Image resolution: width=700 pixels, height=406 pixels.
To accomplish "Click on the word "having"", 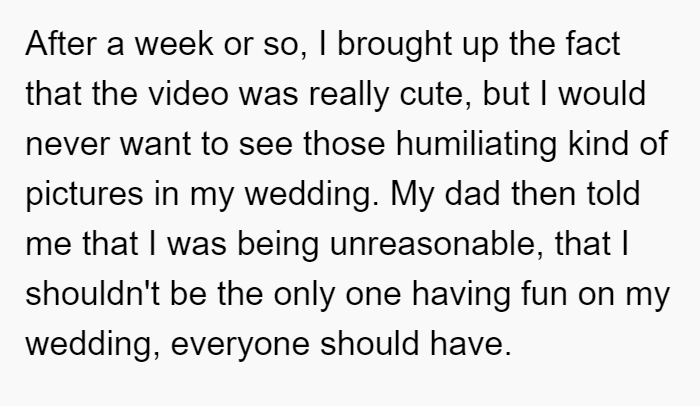I will [x=461, y=295].
